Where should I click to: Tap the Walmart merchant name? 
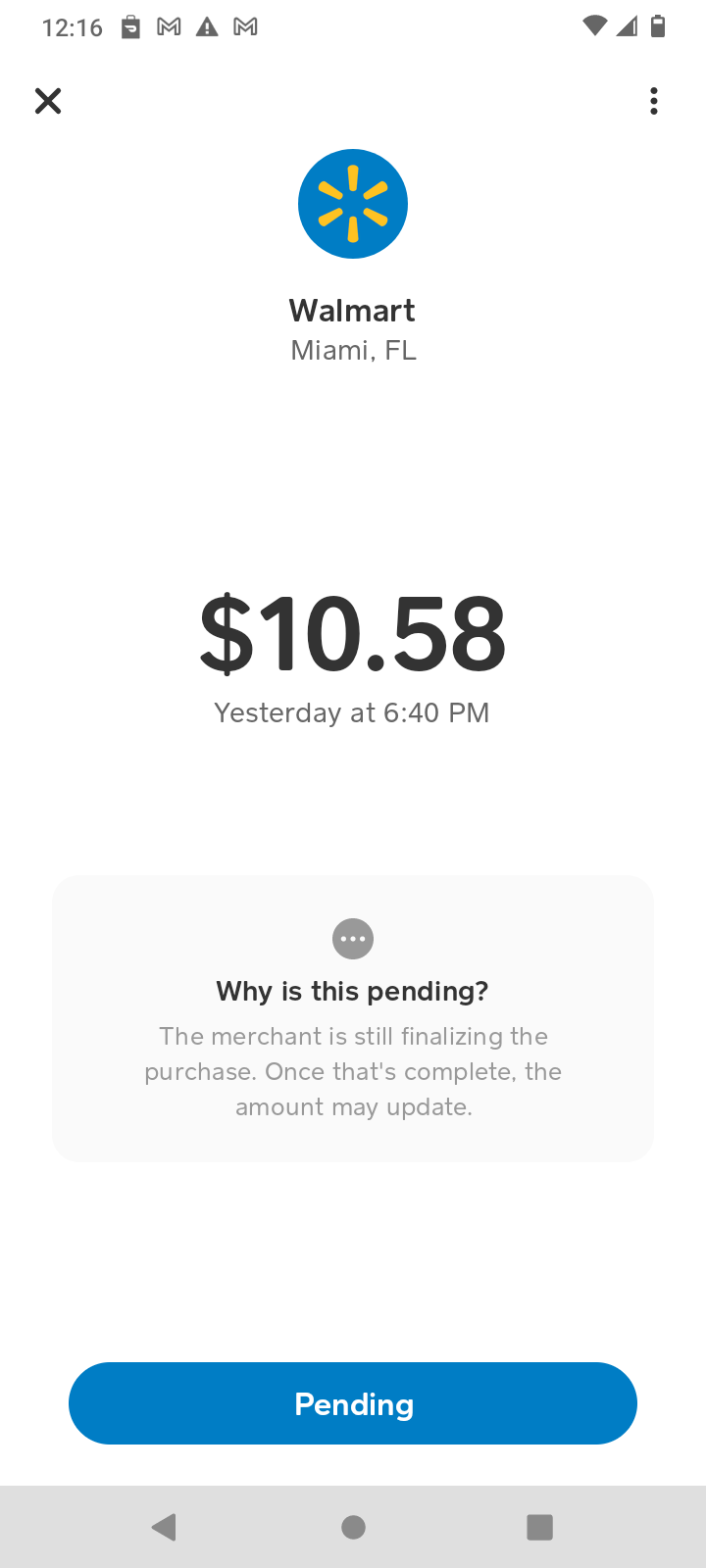click(x=352, y=311)
